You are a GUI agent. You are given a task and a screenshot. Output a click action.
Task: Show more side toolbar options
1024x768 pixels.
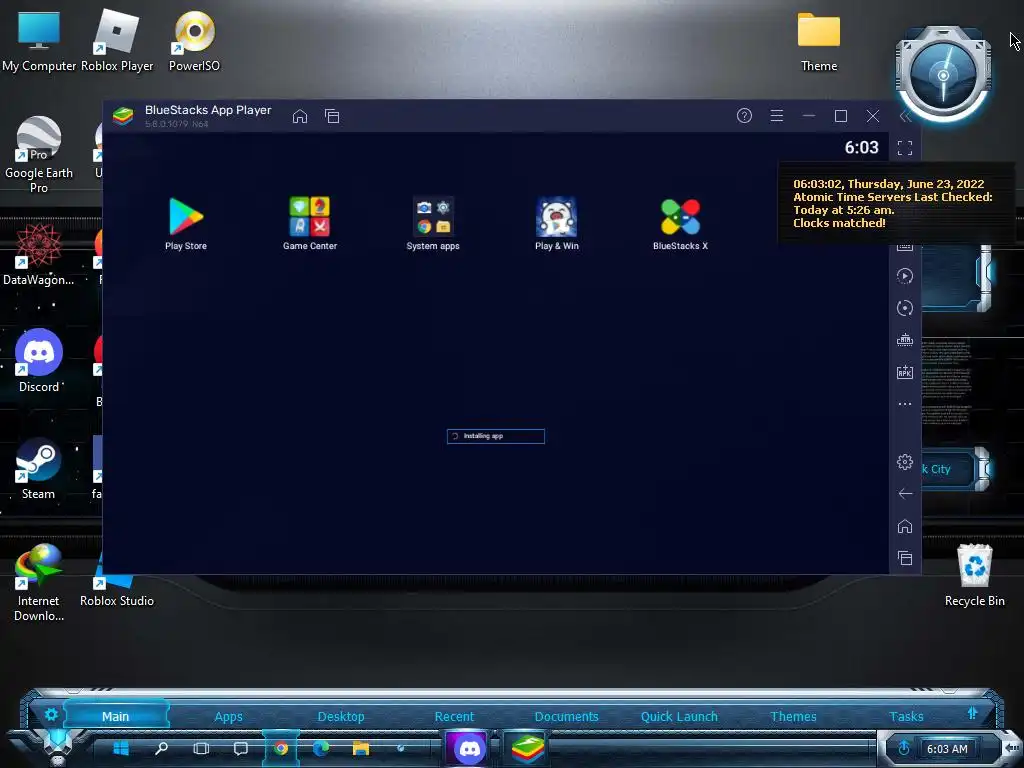coord(904,404)
